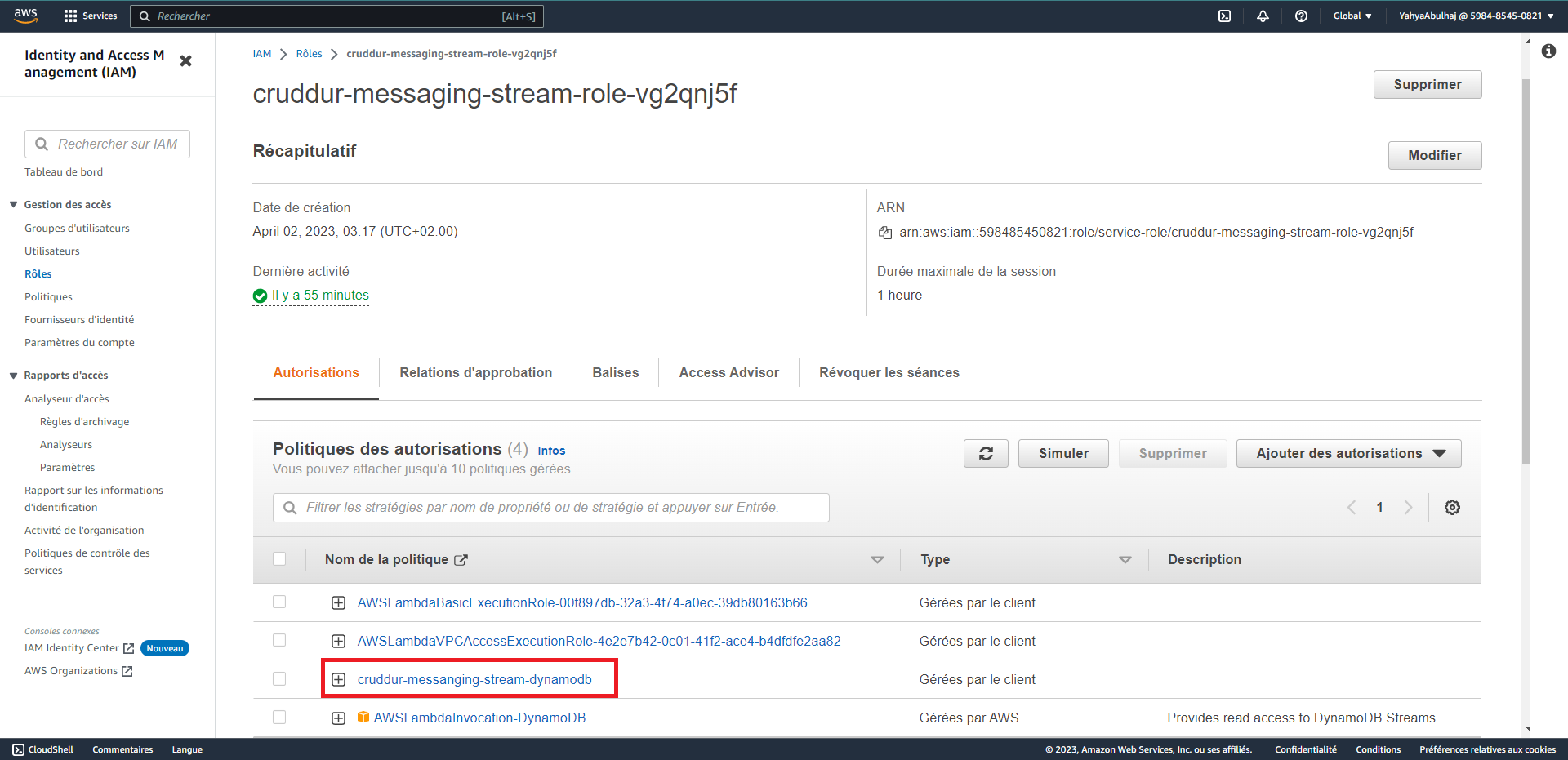Click the green check last activity icon
The width and height of the screenshot is (1568, 760).
point(261,296)
